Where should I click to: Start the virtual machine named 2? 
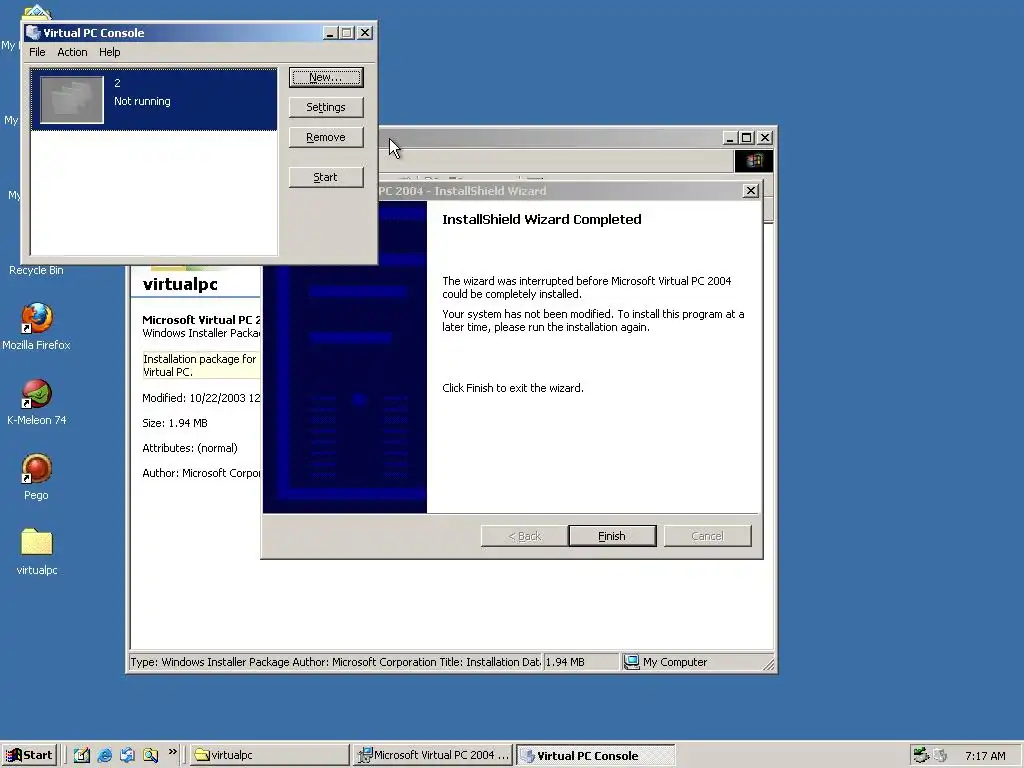(326, 177)
